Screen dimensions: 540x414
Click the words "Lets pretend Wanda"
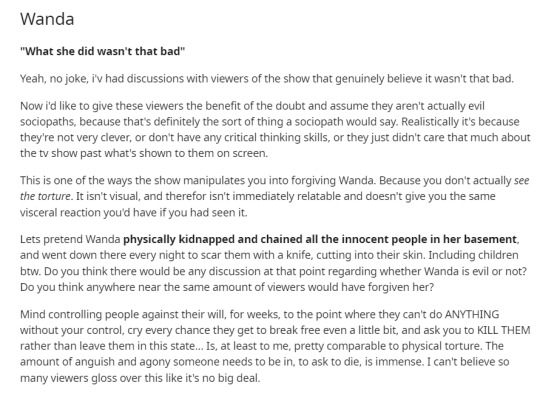[70, 239]
